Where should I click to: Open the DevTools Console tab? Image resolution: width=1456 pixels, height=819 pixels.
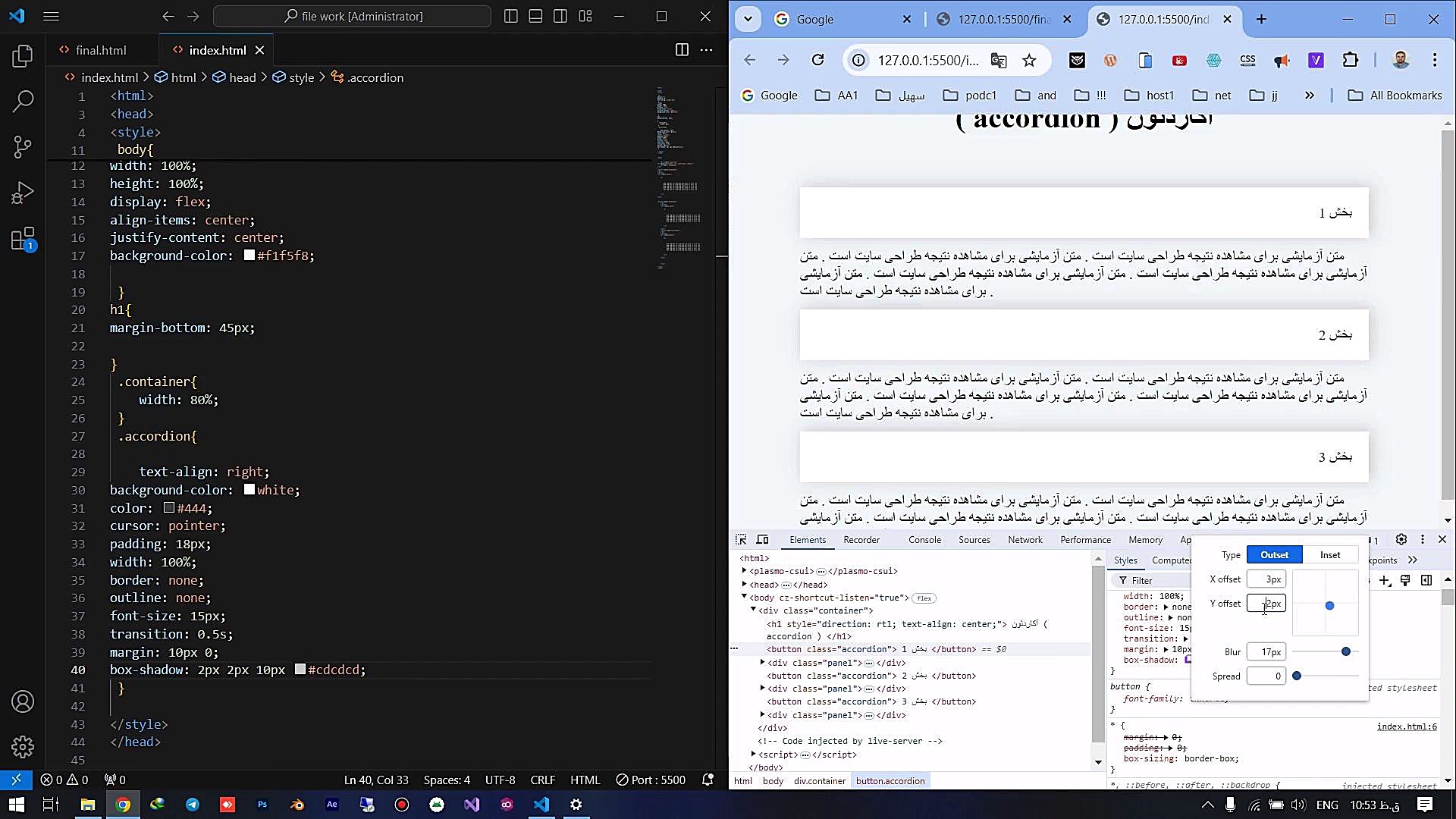click(x=924, y=540)
